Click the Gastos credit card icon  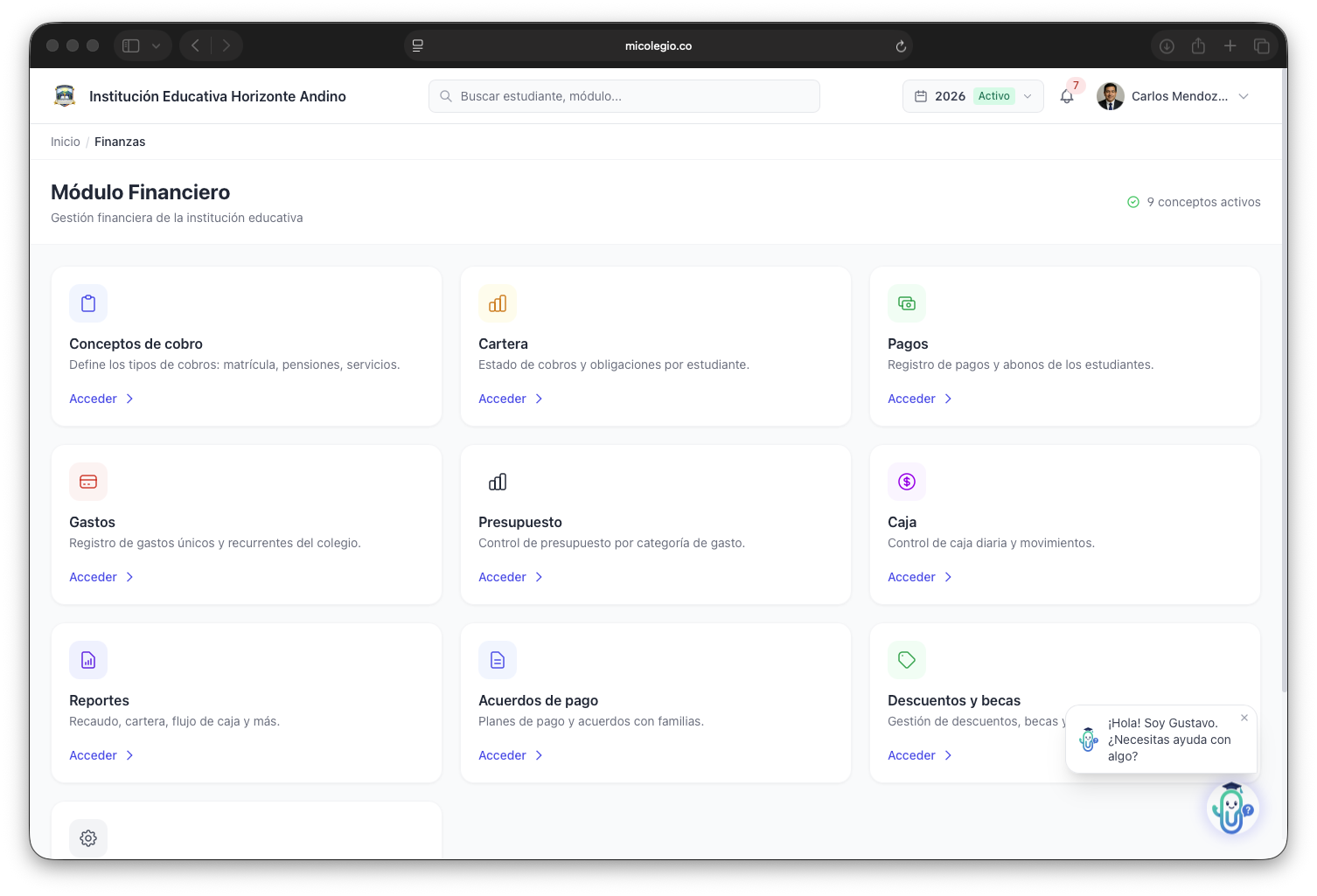(x=88, y=482)
